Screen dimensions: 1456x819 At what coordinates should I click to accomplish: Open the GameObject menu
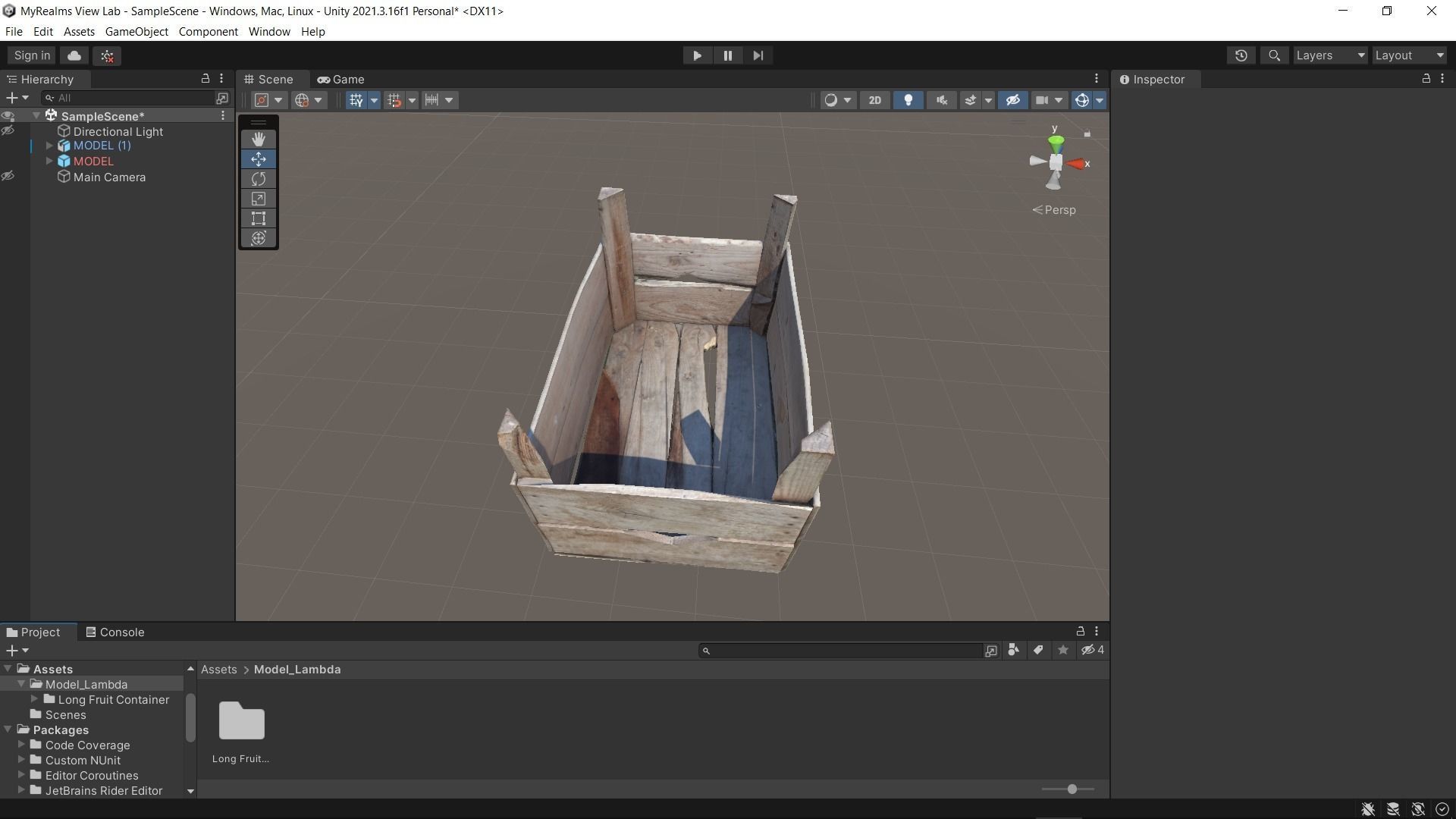tap(136, 32)
